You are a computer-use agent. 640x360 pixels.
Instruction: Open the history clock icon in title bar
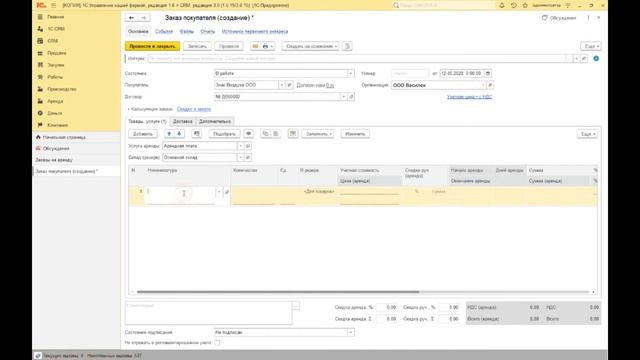click(513, 5)
